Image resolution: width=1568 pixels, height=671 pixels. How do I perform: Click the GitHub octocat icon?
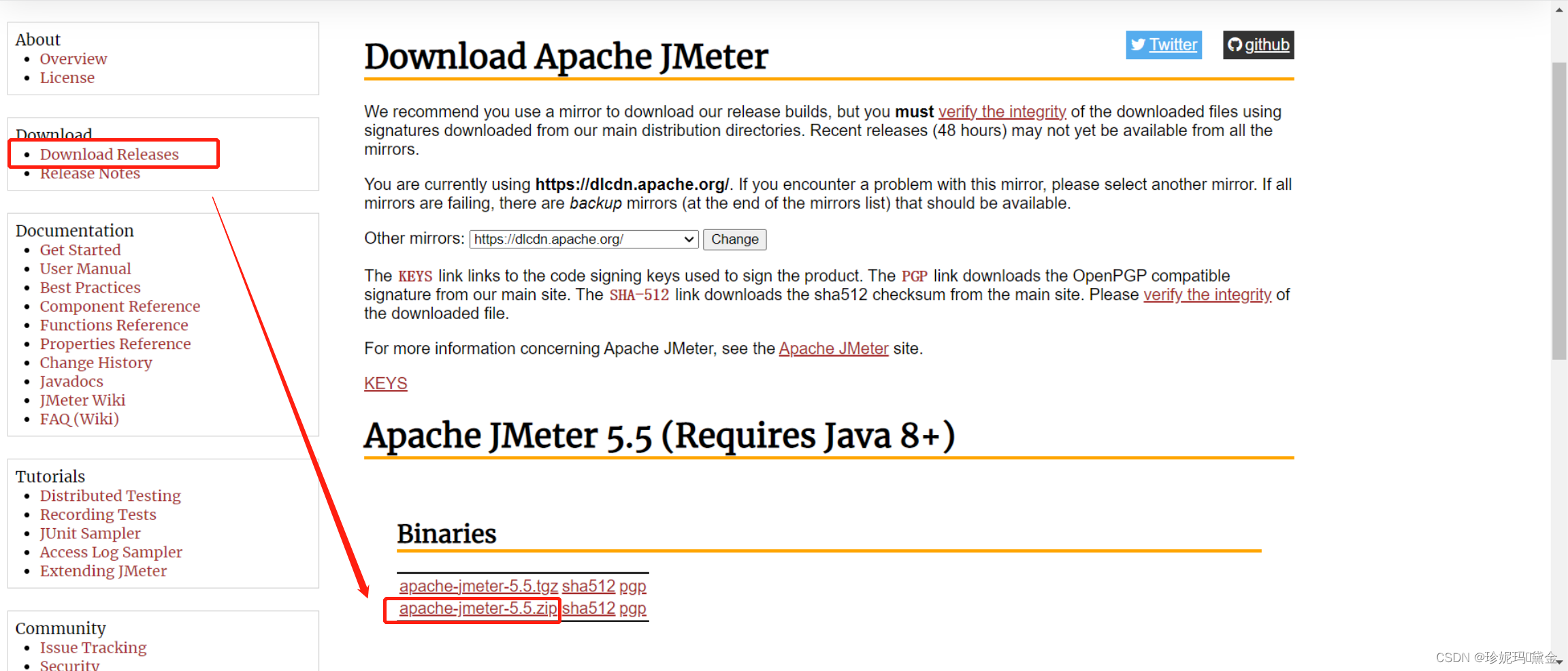click(x=1235, y=45)
